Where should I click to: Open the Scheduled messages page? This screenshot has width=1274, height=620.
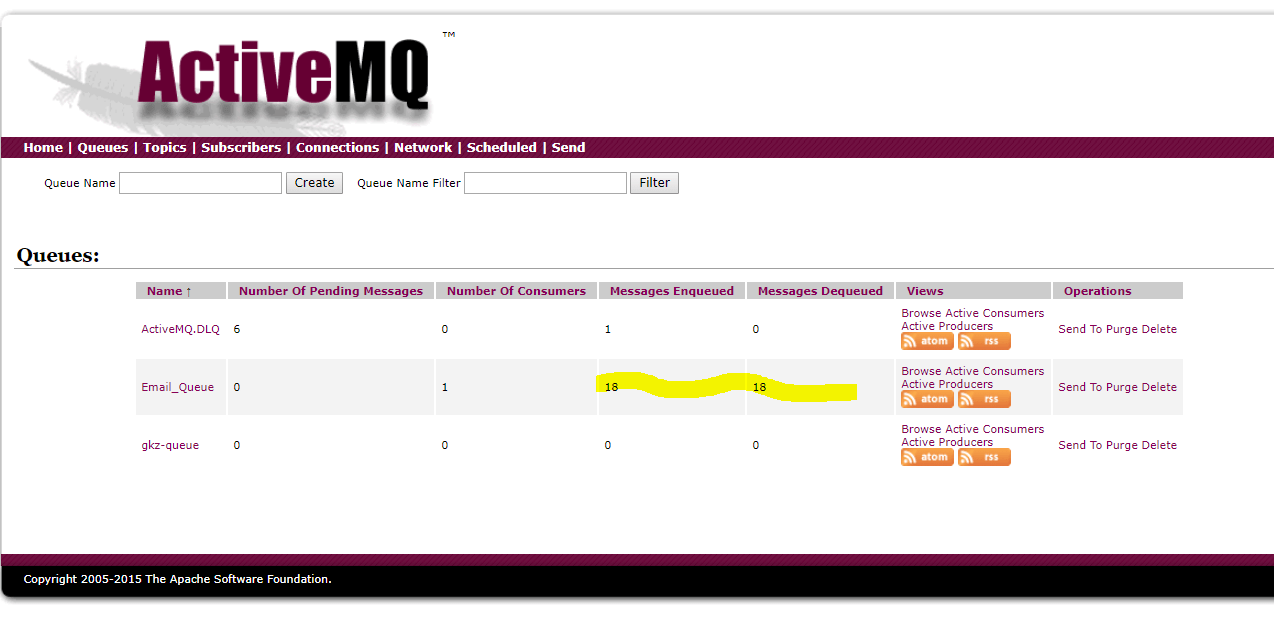[x=502, y=147]
